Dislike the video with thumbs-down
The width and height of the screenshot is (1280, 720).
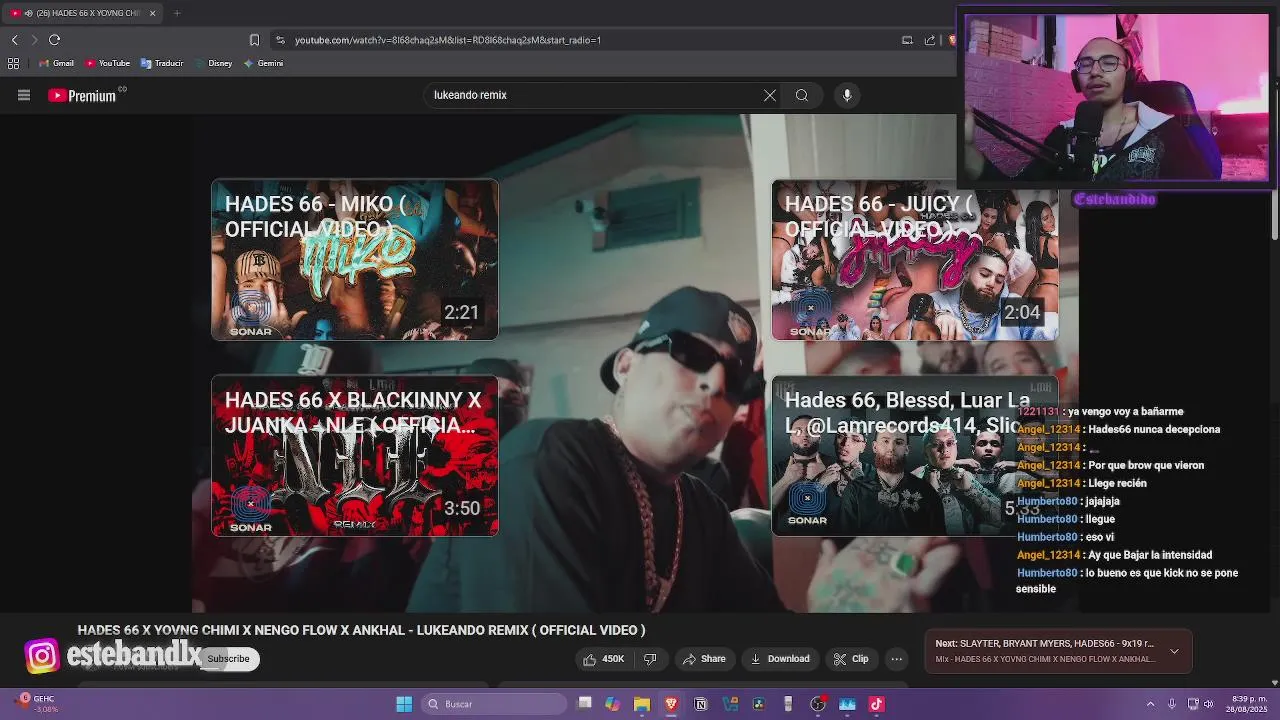click(x=650, y=659)
